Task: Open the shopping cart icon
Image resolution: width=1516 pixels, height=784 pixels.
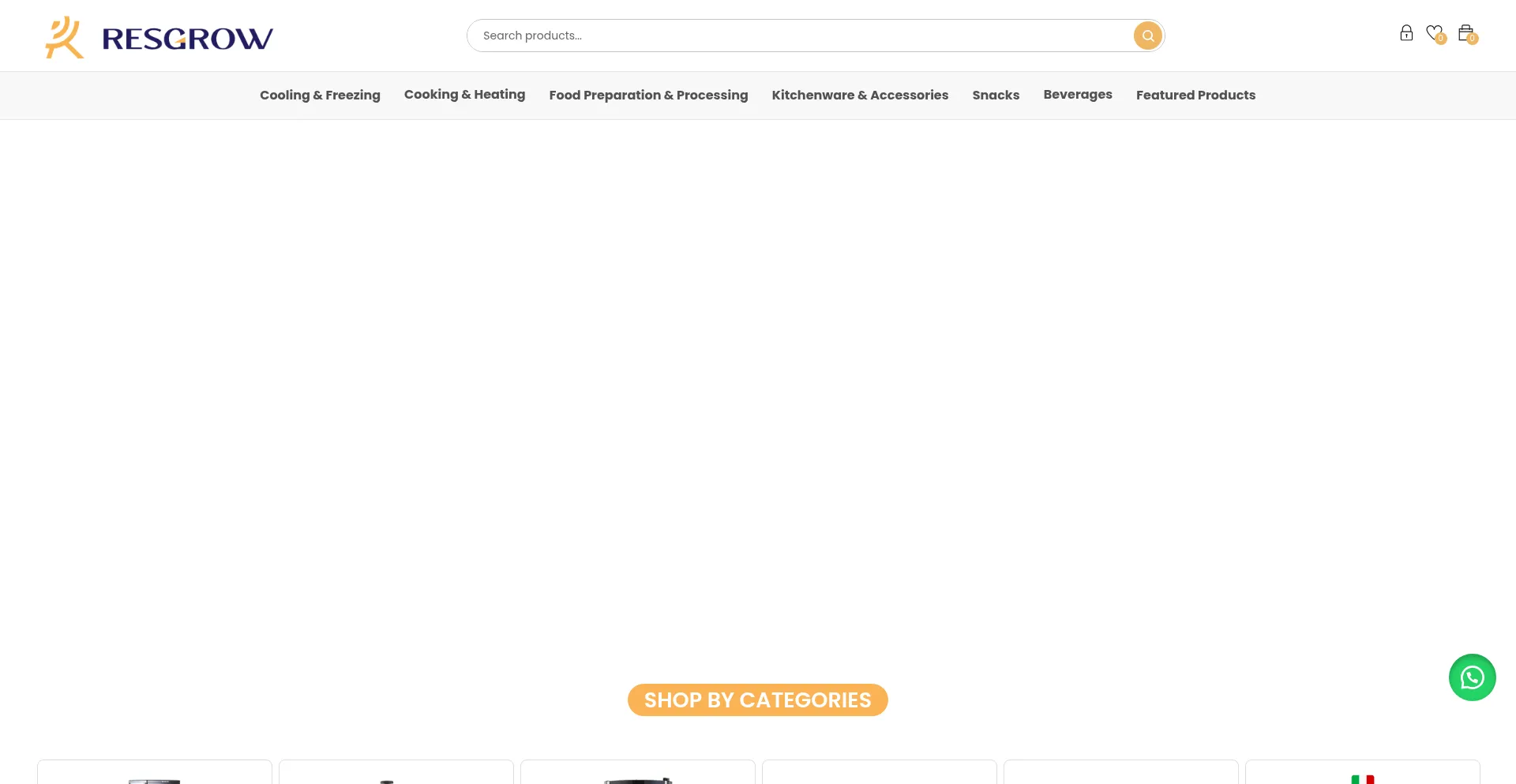Action: click(x=1465, y=32)
